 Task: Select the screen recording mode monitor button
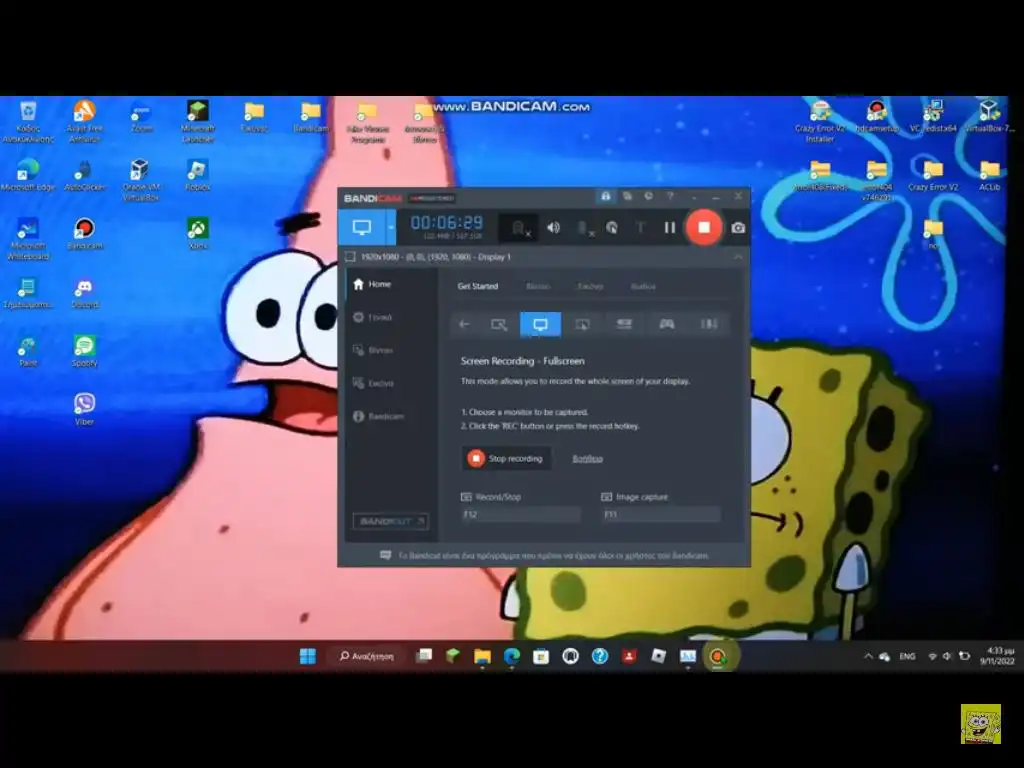[362, 227]
